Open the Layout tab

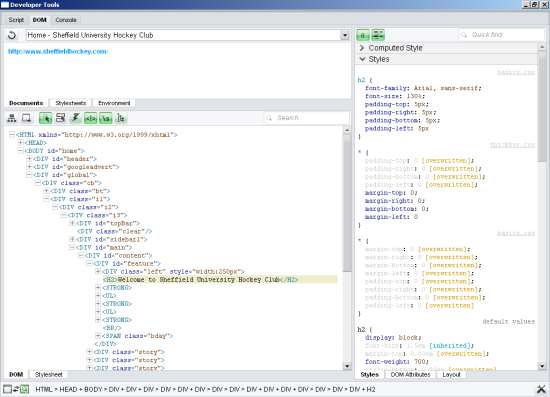[451, 375]
